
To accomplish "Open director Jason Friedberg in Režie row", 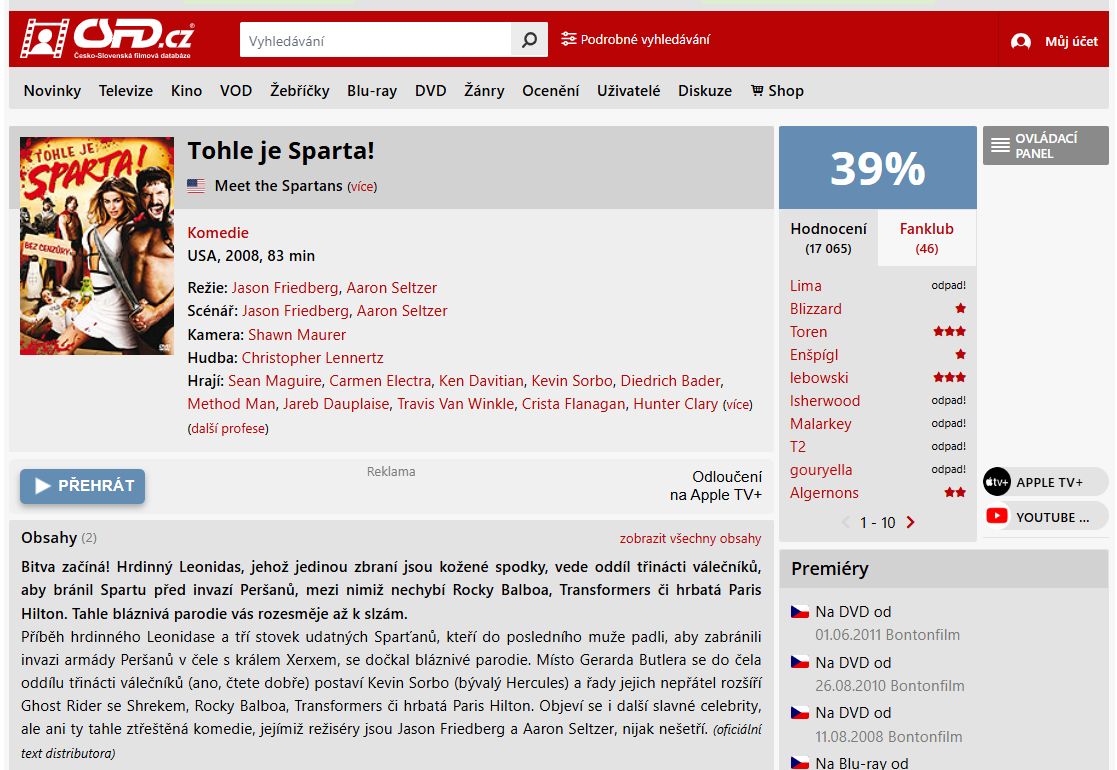I will pos(285,288).
